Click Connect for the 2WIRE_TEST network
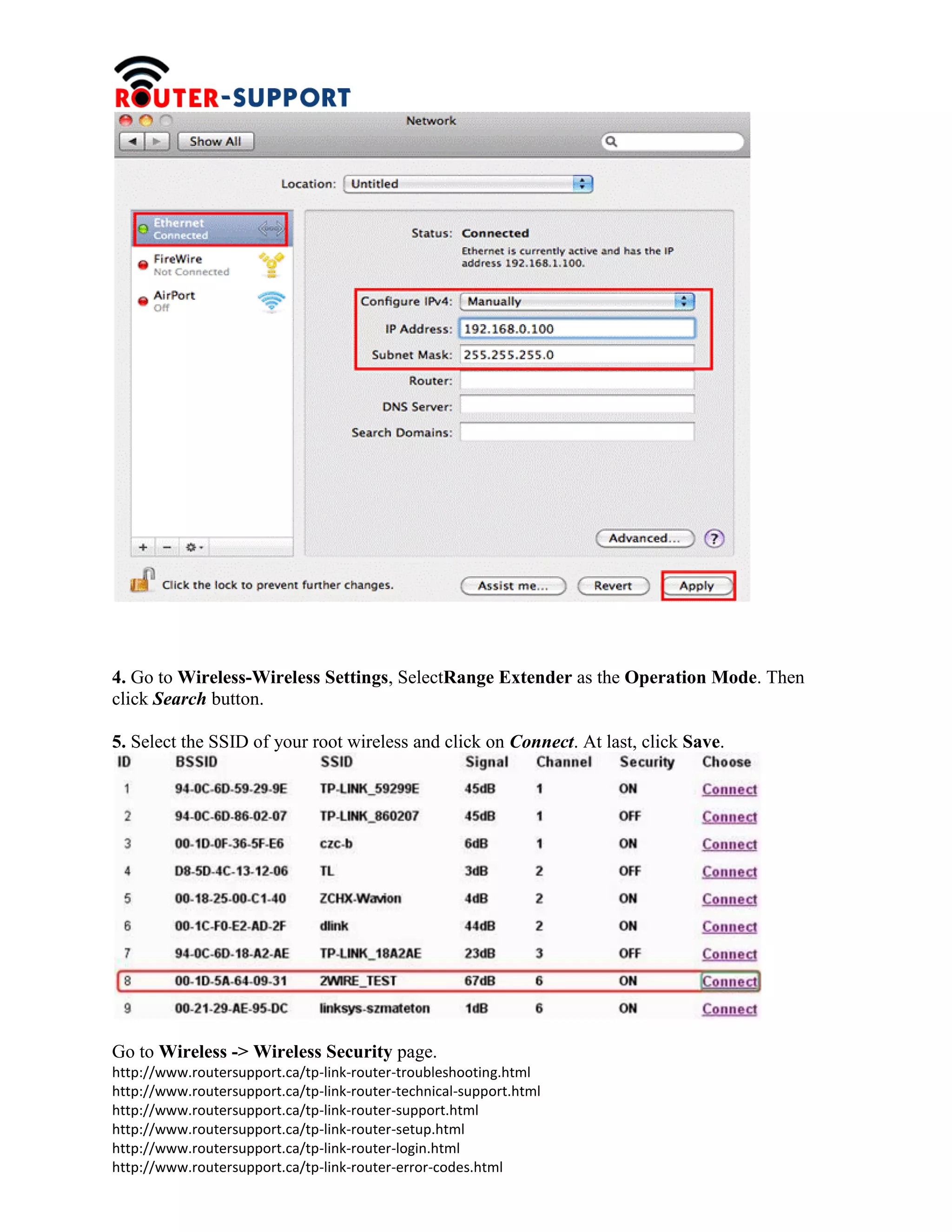This screenshot has width=952, height=1232. [x=729, y=981]
